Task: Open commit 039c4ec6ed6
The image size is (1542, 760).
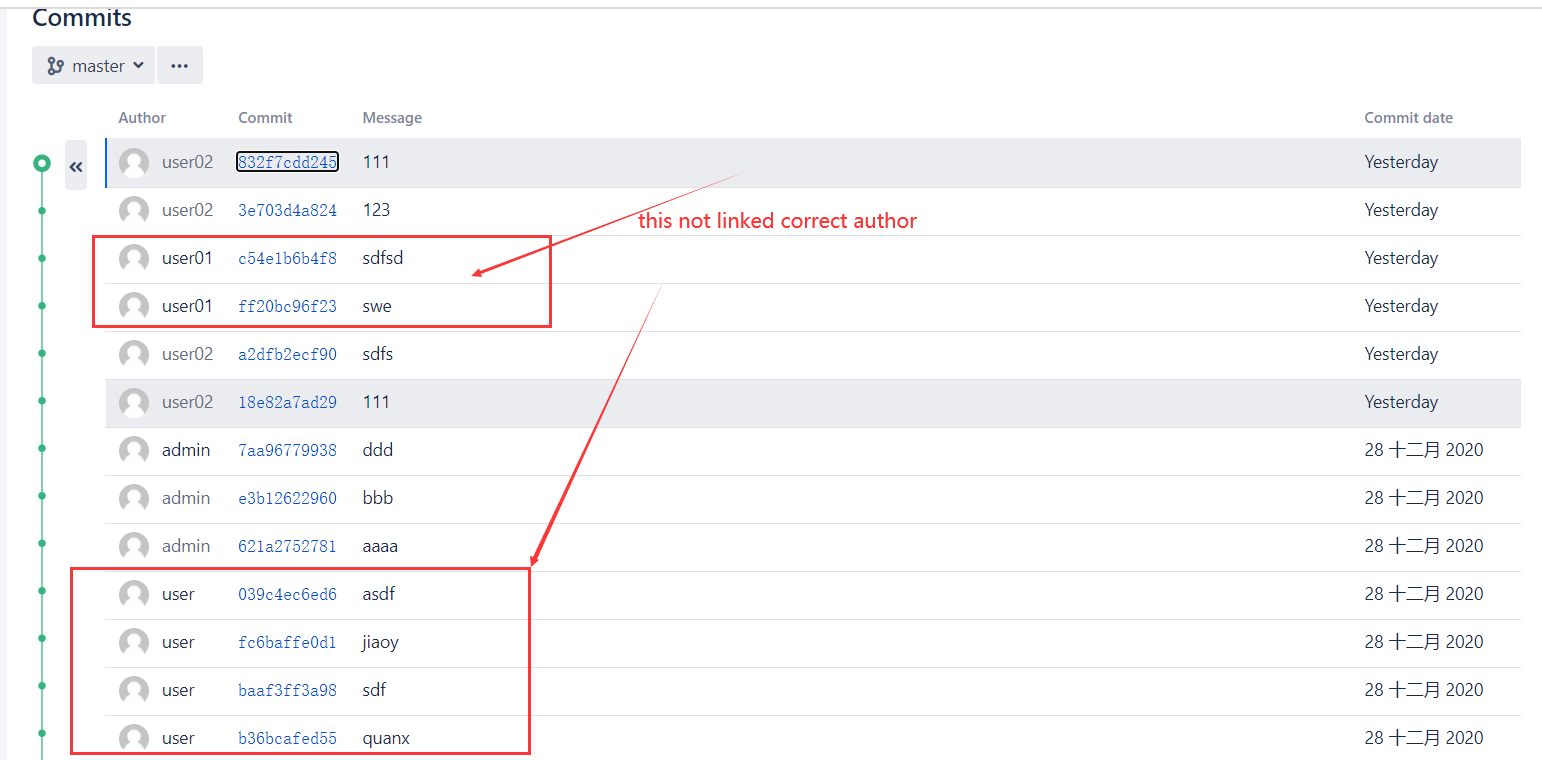Action: click(x=287, y=594)
